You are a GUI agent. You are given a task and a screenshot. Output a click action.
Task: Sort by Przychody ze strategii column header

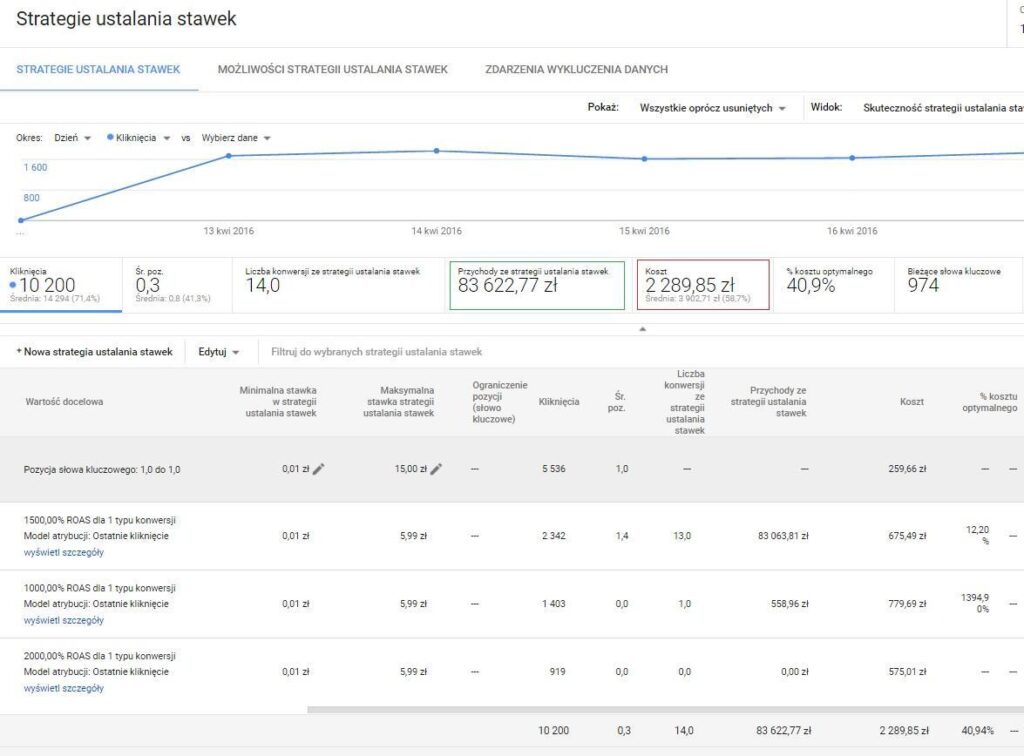pyautogui.click(x=769, y=402)
